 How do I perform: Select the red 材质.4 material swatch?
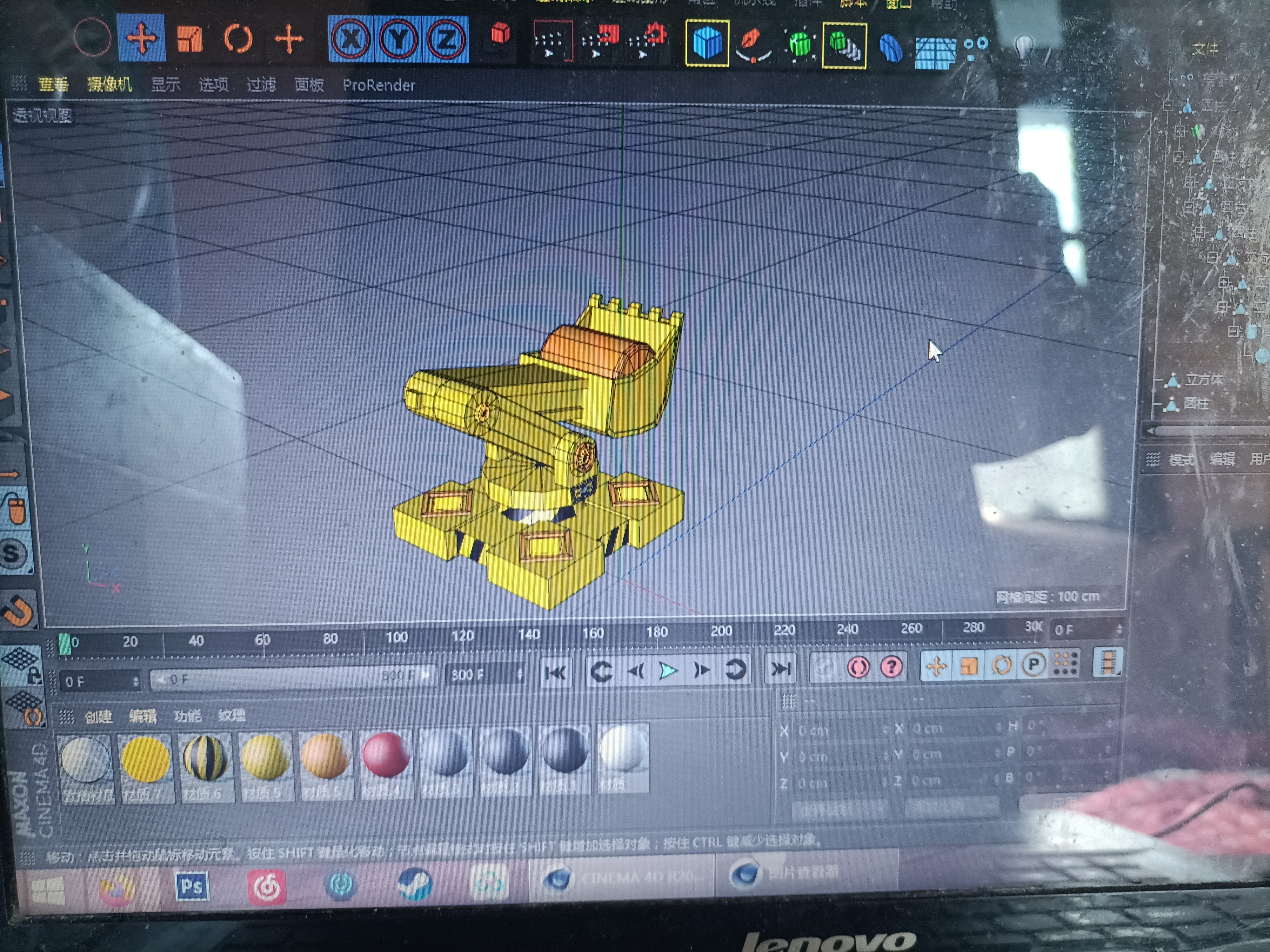386,763
